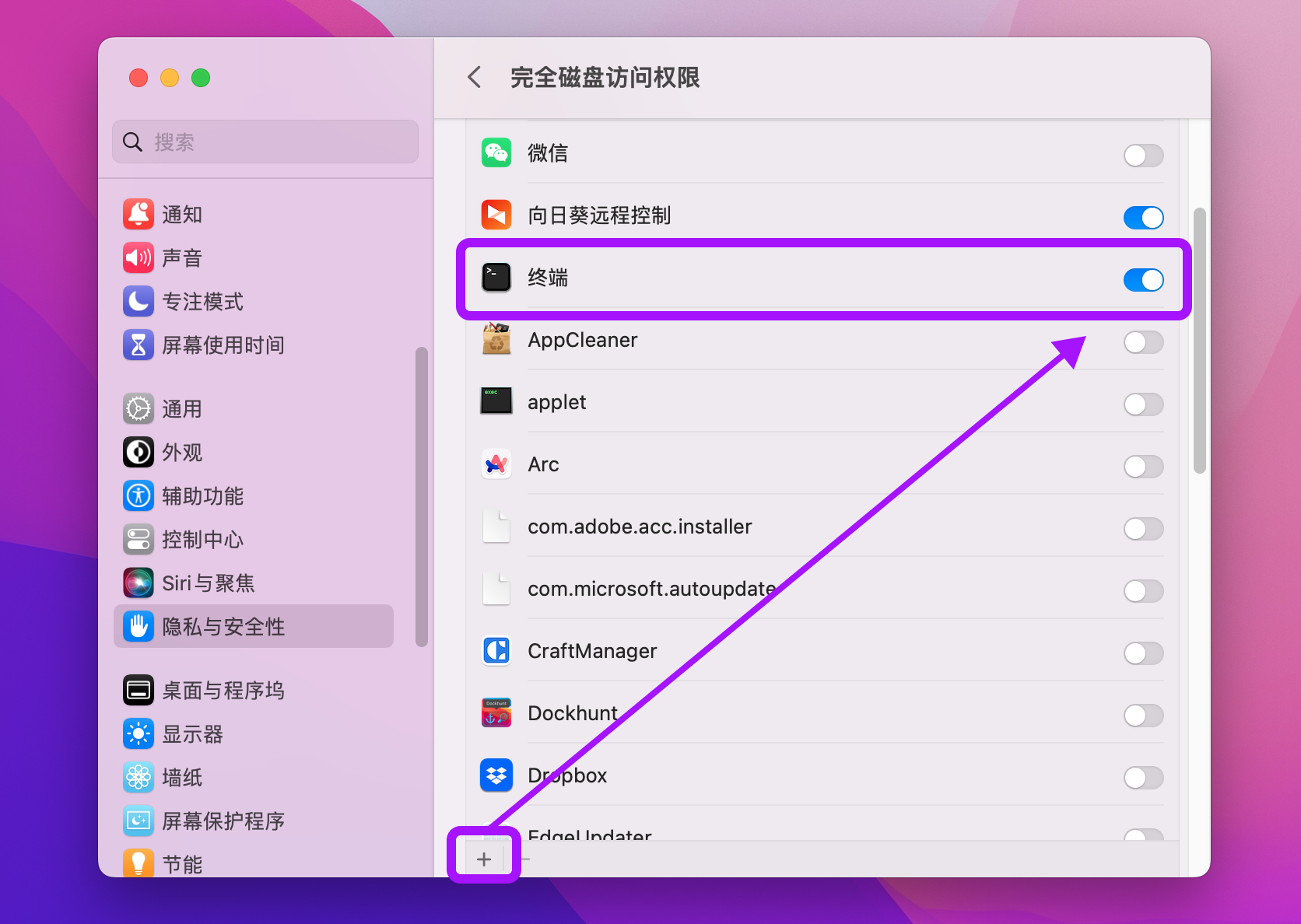Select the com.microsoft.autoupdate label
1301x924 pixels.
point(651,589)
